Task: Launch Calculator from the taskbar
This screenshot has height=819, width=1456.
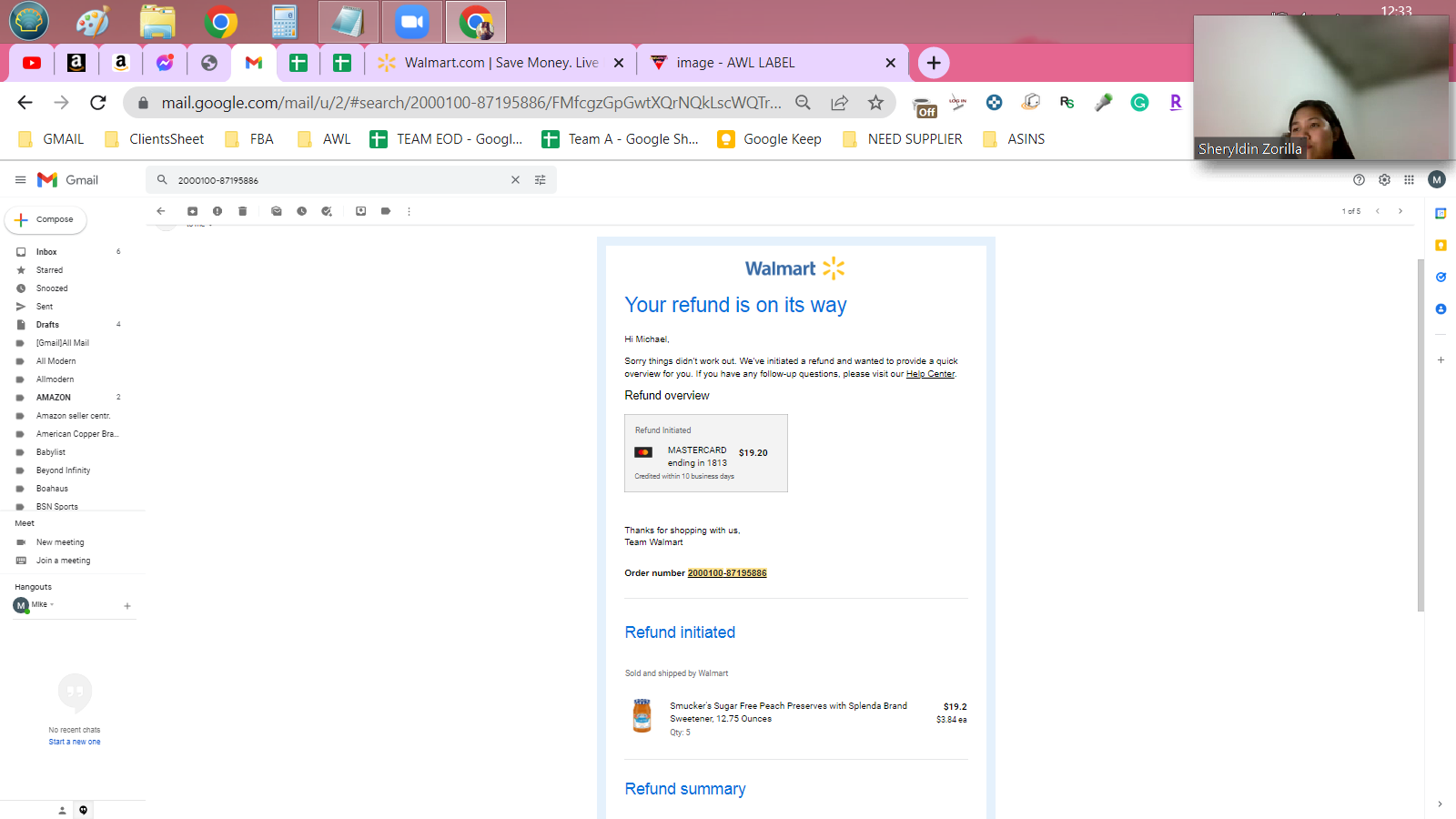Action: click(x=285, y=21)
